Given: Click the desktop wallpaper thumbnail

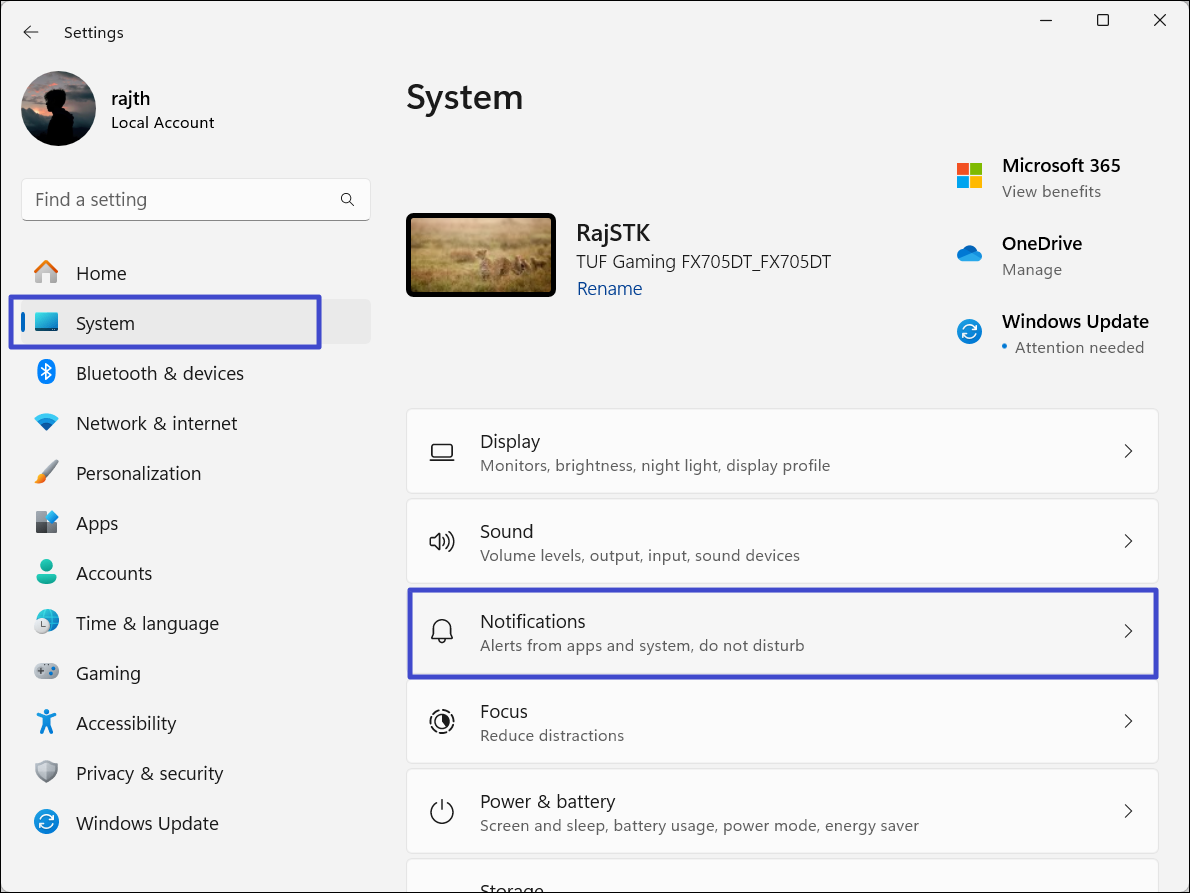Looking at the screenshot, I should (481, 255).
